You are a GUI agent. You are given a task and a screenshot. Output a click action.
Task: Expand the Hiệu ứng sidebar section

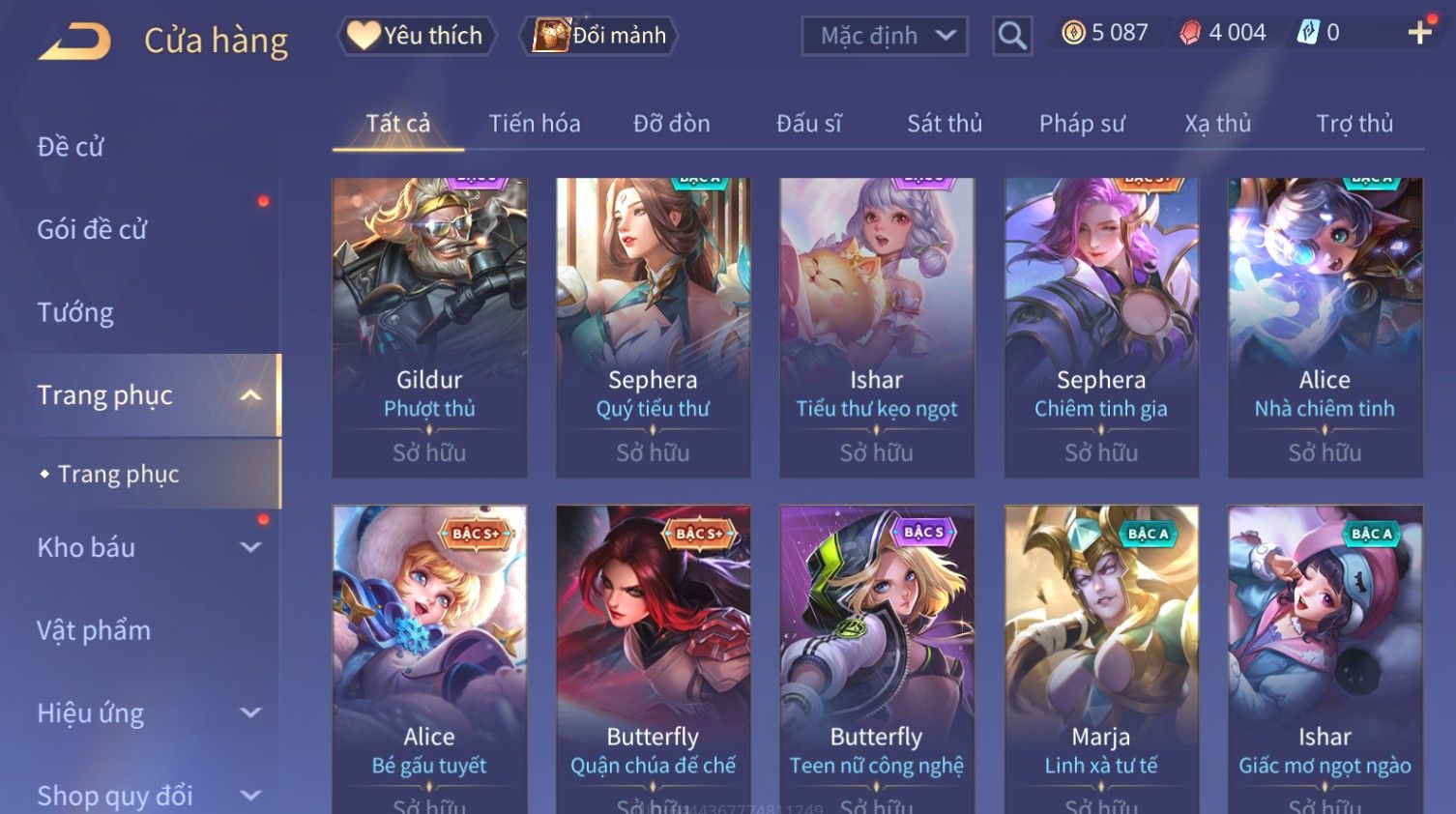coord(250,712)
